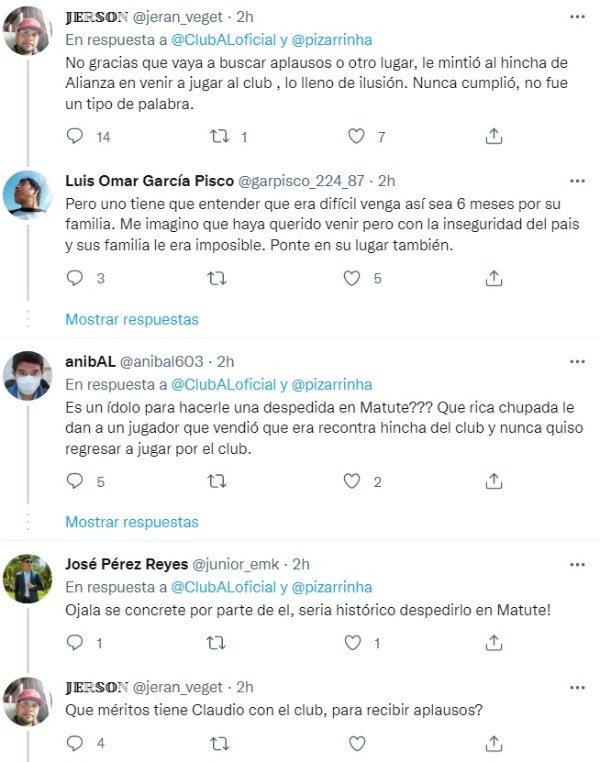Open more options on JERSON's first tweet

pyautogui.click(x=578, y=17)
